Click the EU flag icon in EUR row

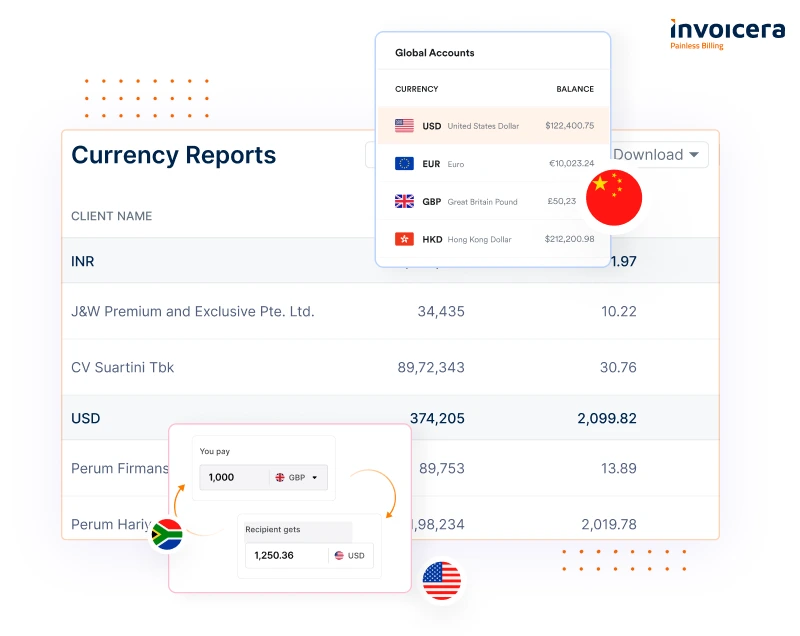pos(404,164)
